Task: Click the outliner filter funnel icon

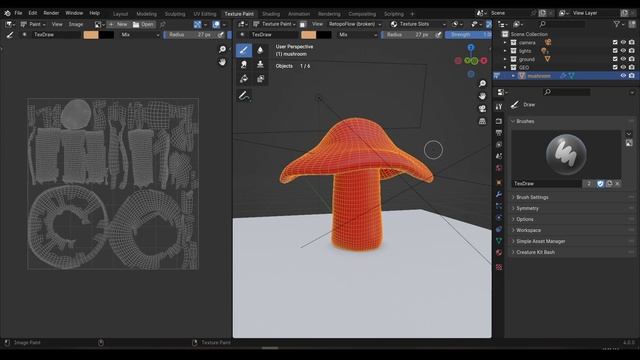Action: (x=617, y=24)
